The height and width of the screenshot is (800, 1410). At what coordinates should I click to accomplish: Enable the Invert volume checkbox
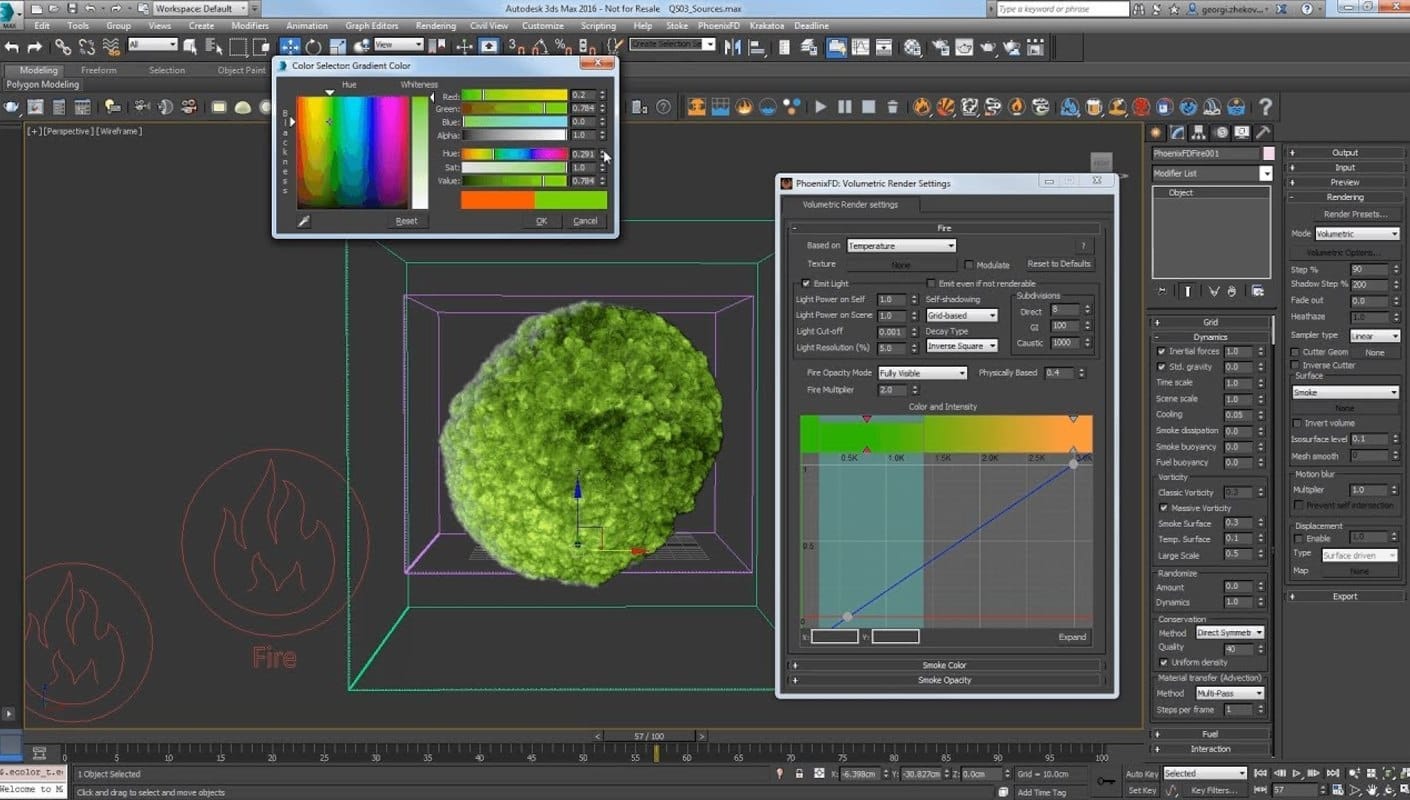(x=1296, y=423)
